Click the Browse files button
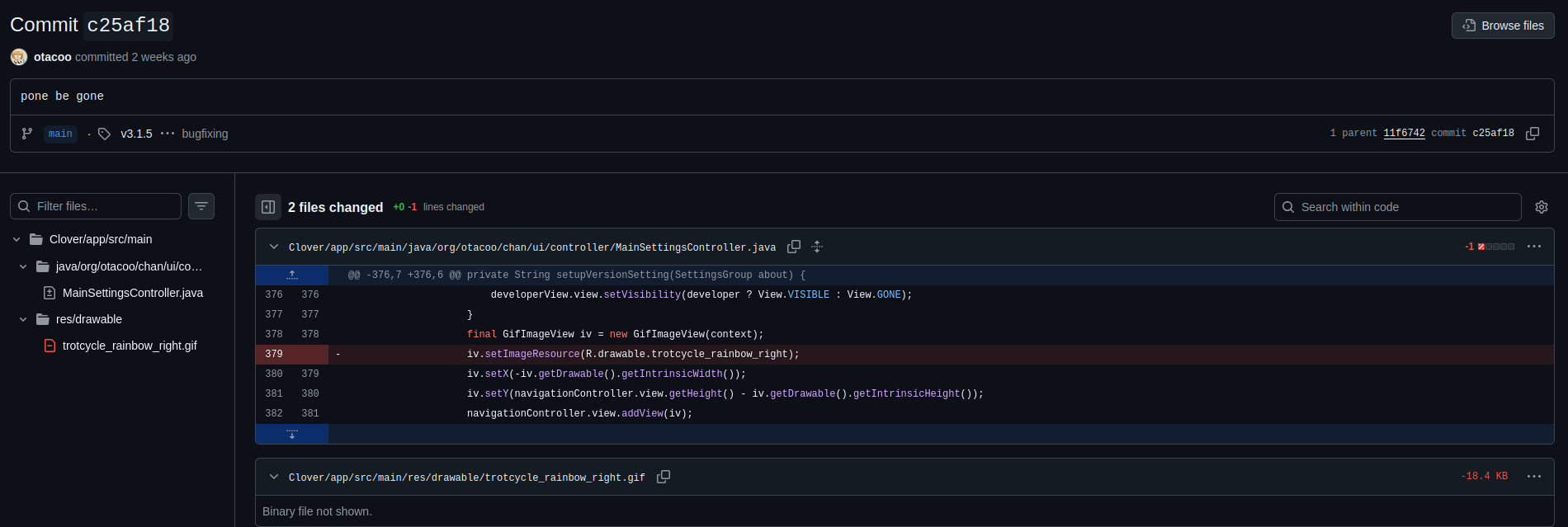This screenshot has width=1568, height=527. pyautogui.click(x=1503, y=26)
